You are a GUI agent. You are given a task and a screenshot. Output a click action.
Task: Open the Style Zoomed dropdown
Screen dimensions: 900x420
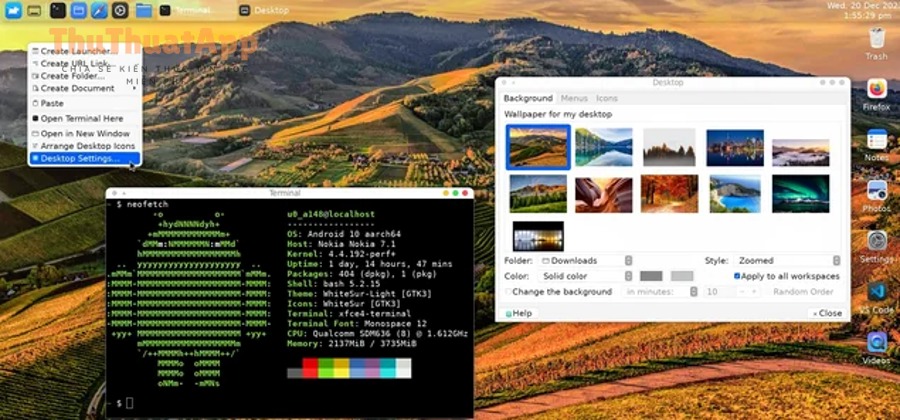pos(787,260)
